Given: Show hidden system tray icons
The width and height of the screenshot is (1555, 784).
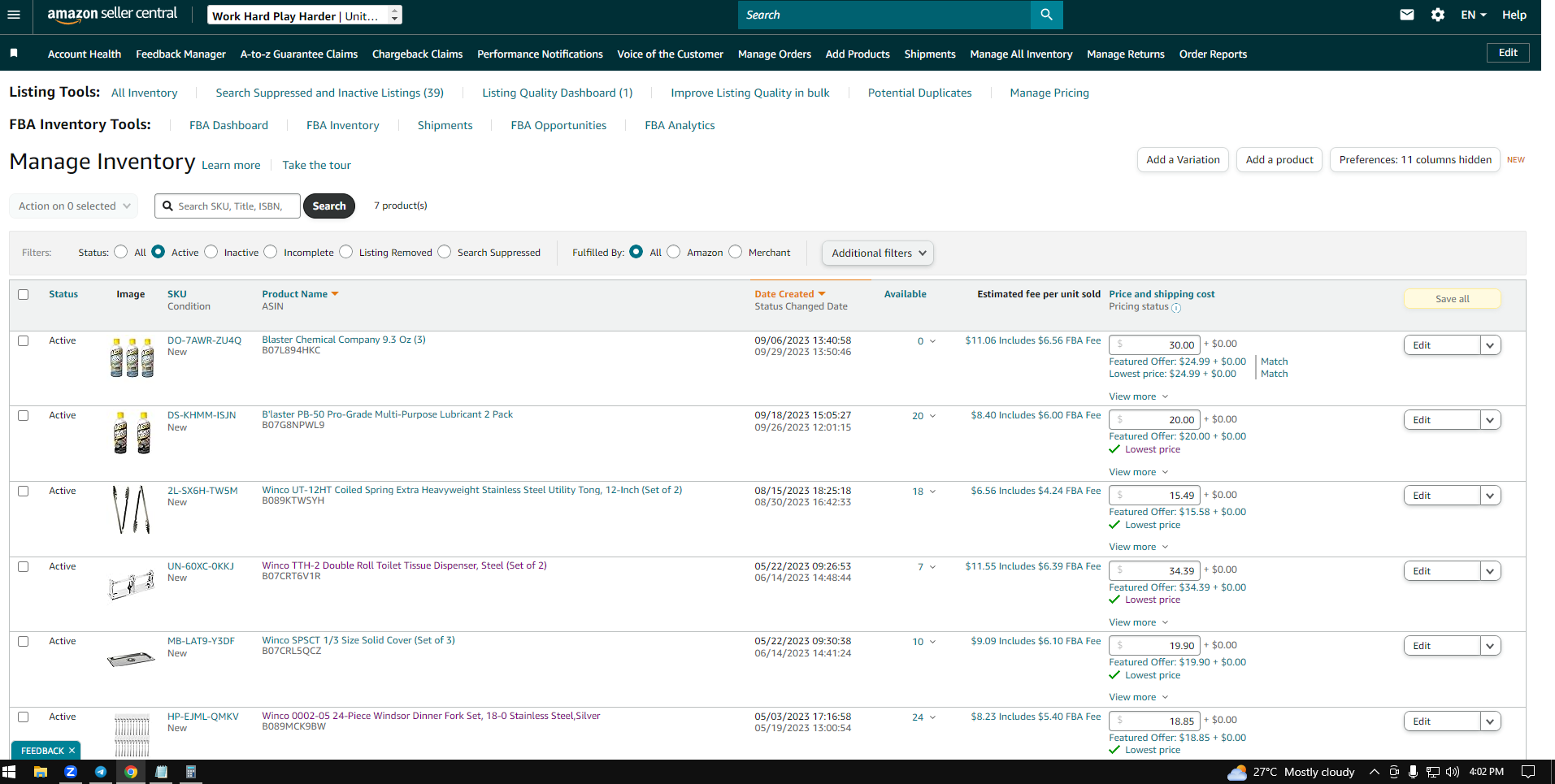Looking at the screenshot, I should [x=1374, y=772].
